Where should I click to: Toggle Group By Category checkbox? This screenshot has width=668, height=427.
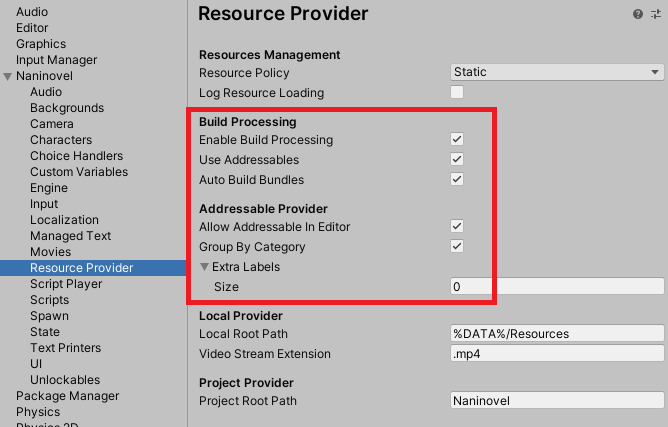(x=457, y=247)
